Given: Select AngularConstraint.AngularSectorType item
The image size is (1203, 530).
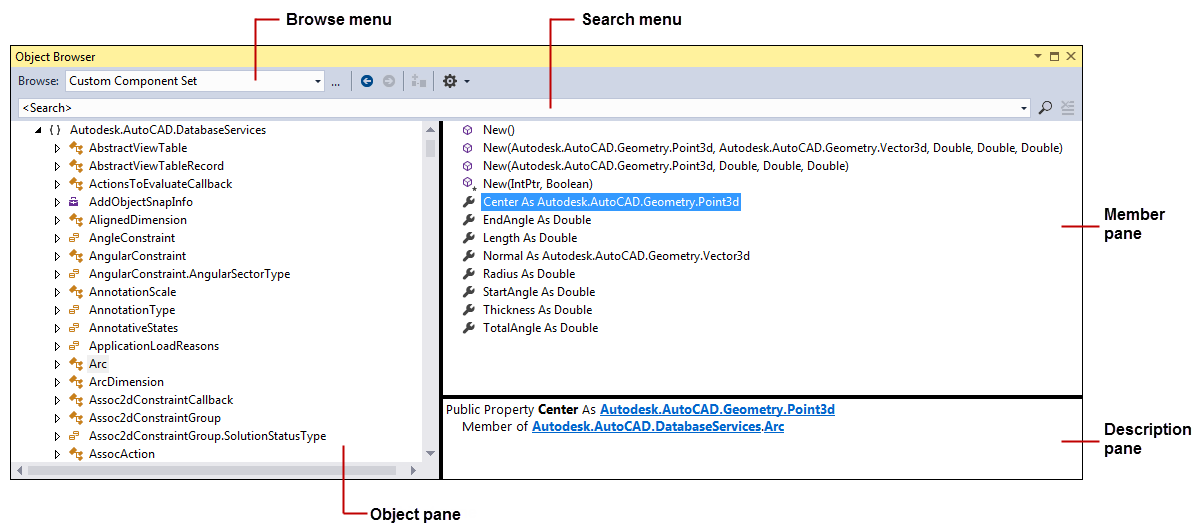Looking at the screenshot, I should click(x=189, y=274).
